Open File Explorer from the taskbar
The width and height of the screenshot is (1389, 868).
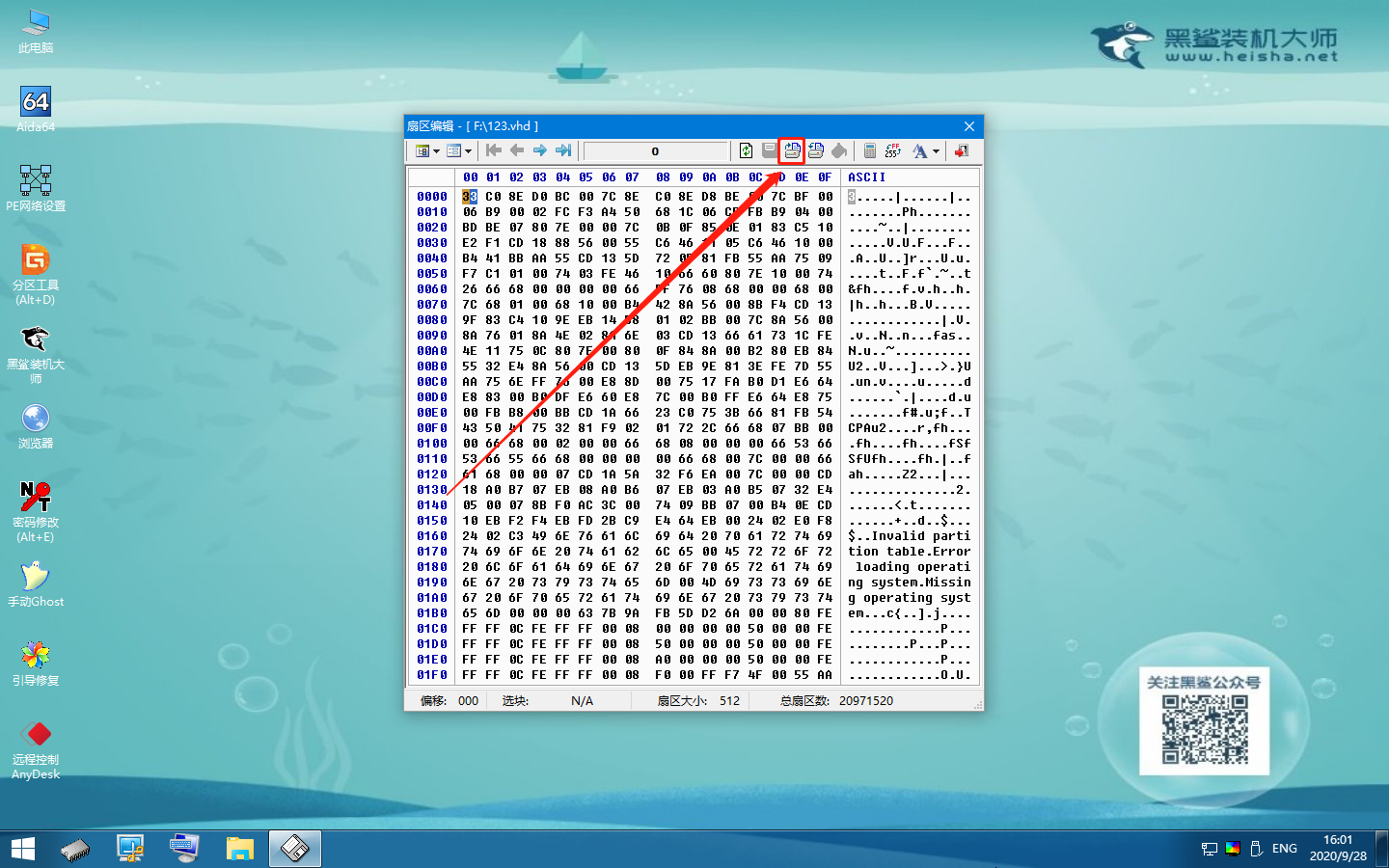click(x=239, y=849)
